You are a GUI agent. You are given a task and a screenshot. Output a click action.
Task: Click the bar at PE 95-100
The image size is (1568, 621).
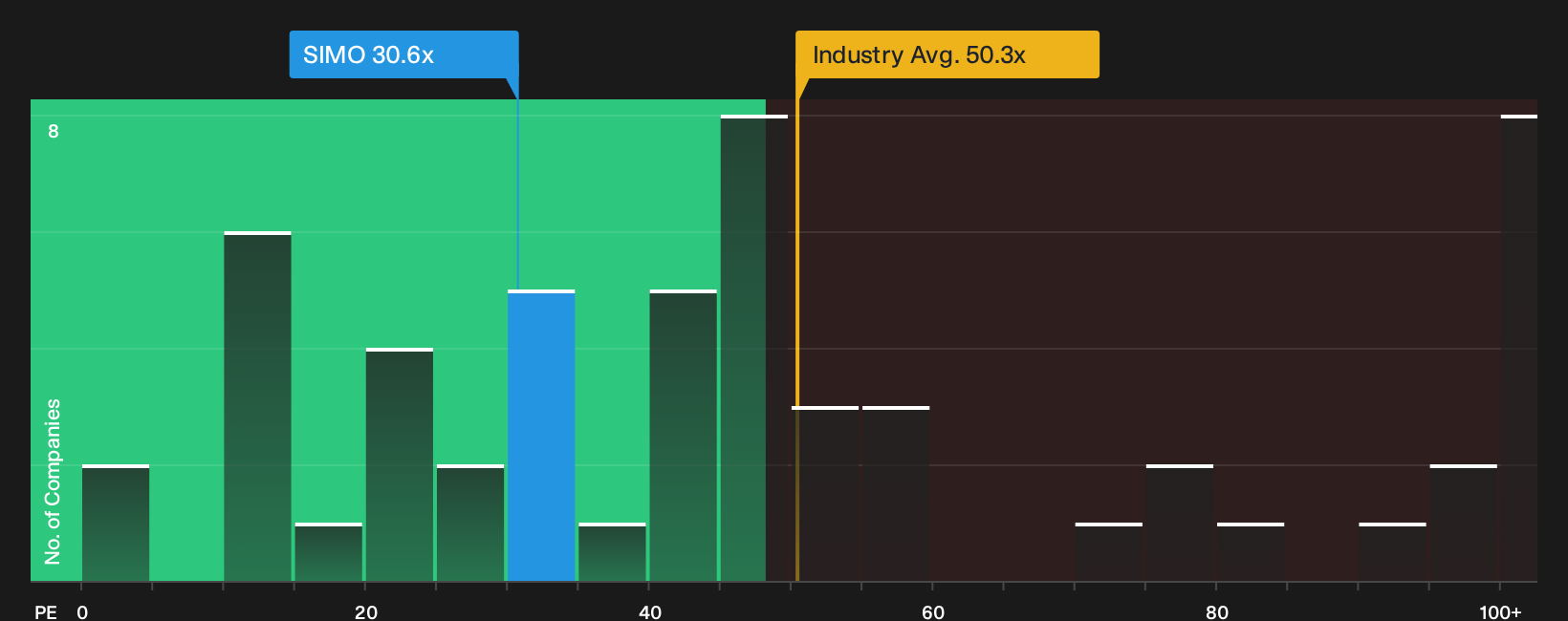click(1464, 523)
